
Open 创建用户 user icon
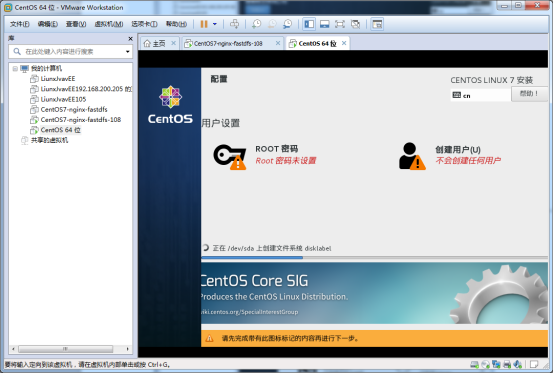tap(412, 156)
